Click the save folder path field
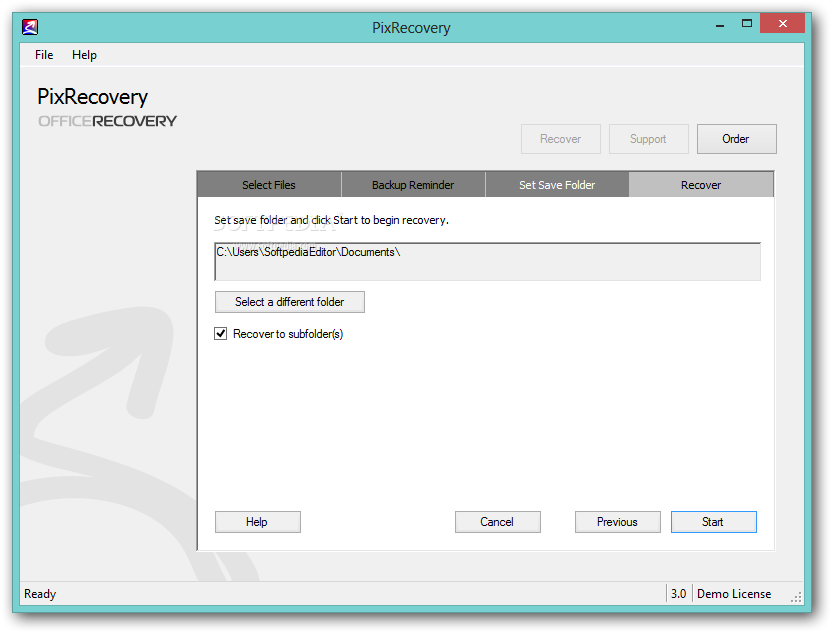 pyautogui.click(x=487, y=262)
